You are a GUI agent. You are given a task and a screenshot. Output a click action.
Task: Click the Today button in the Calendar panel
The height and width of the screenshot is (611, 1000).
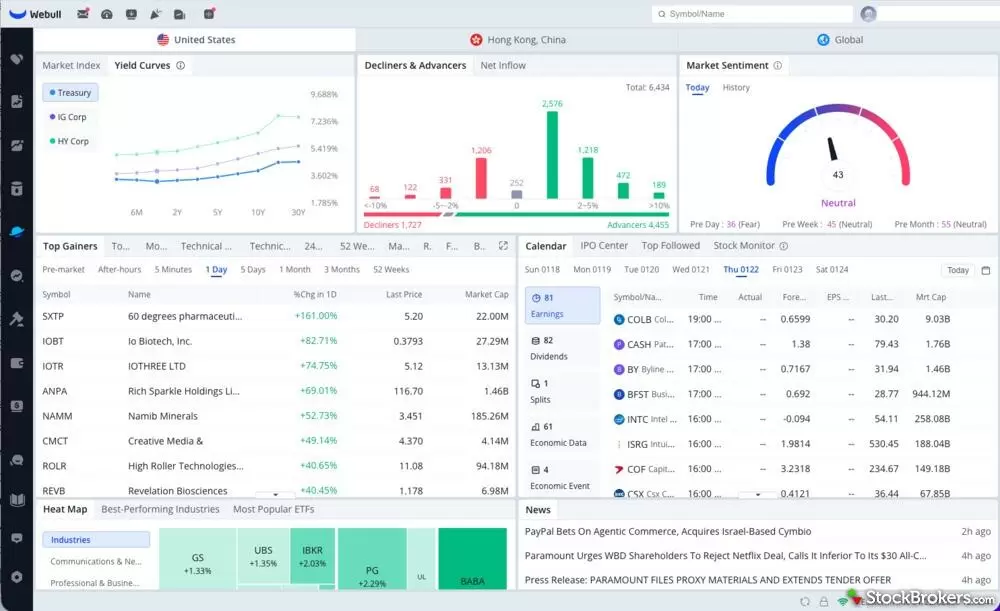click(957, 270)
